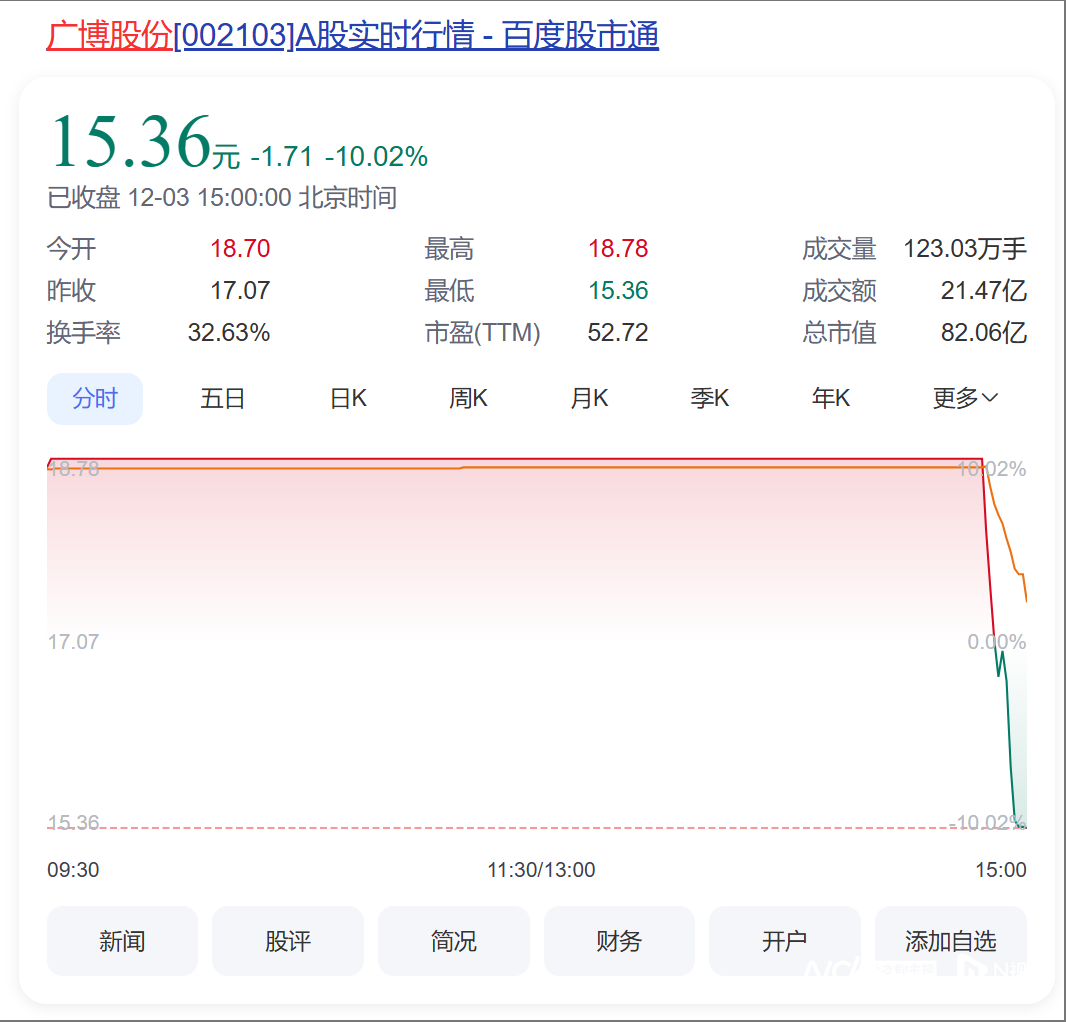Switch to the 年K chart tab
The height and width of the screenshot is (1022, 1066).
tap(830, 397)
